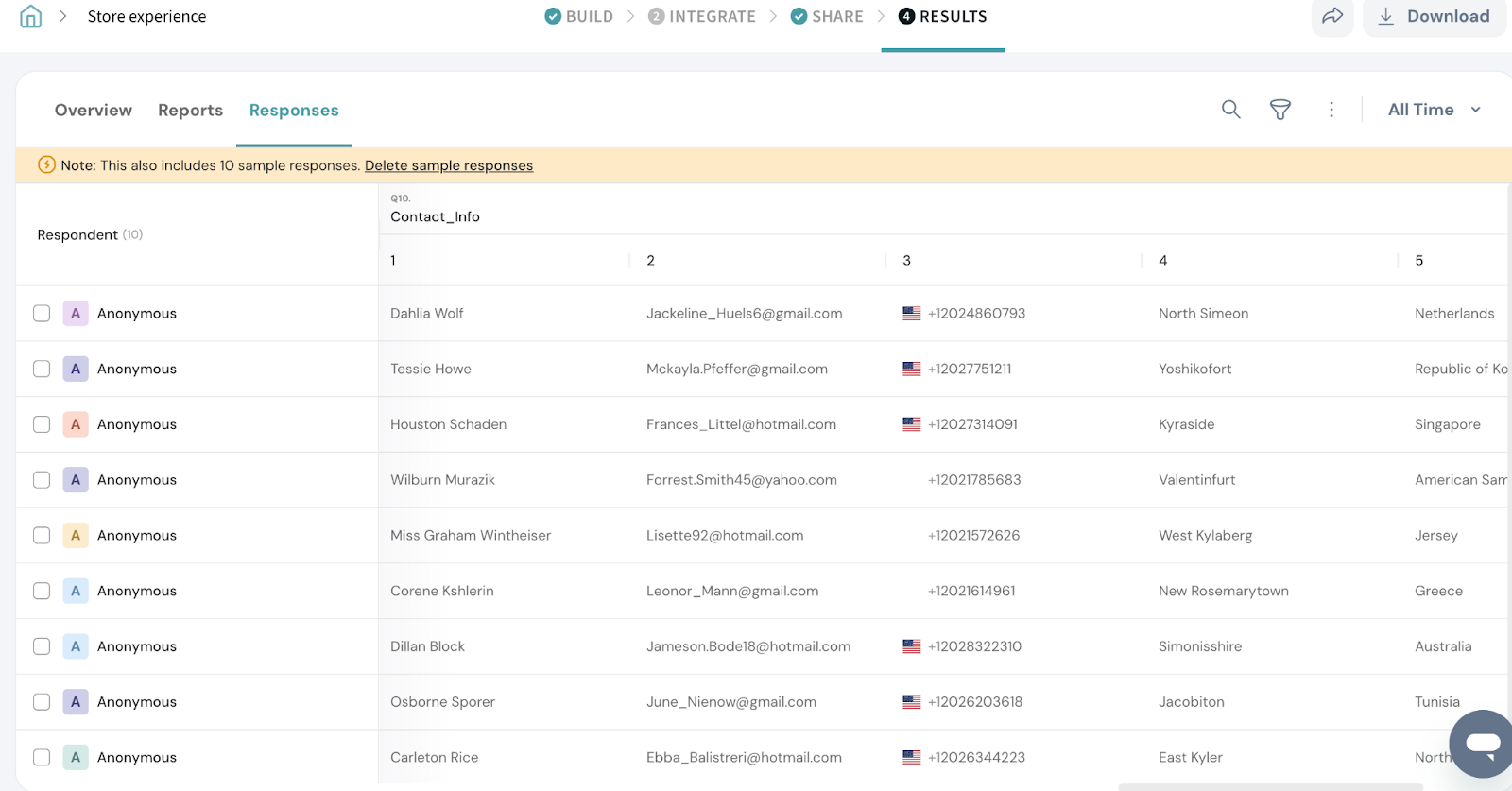Expand the All Time date range dropdown
This screenshot has width=1512, height=791.
(1434, 110)
